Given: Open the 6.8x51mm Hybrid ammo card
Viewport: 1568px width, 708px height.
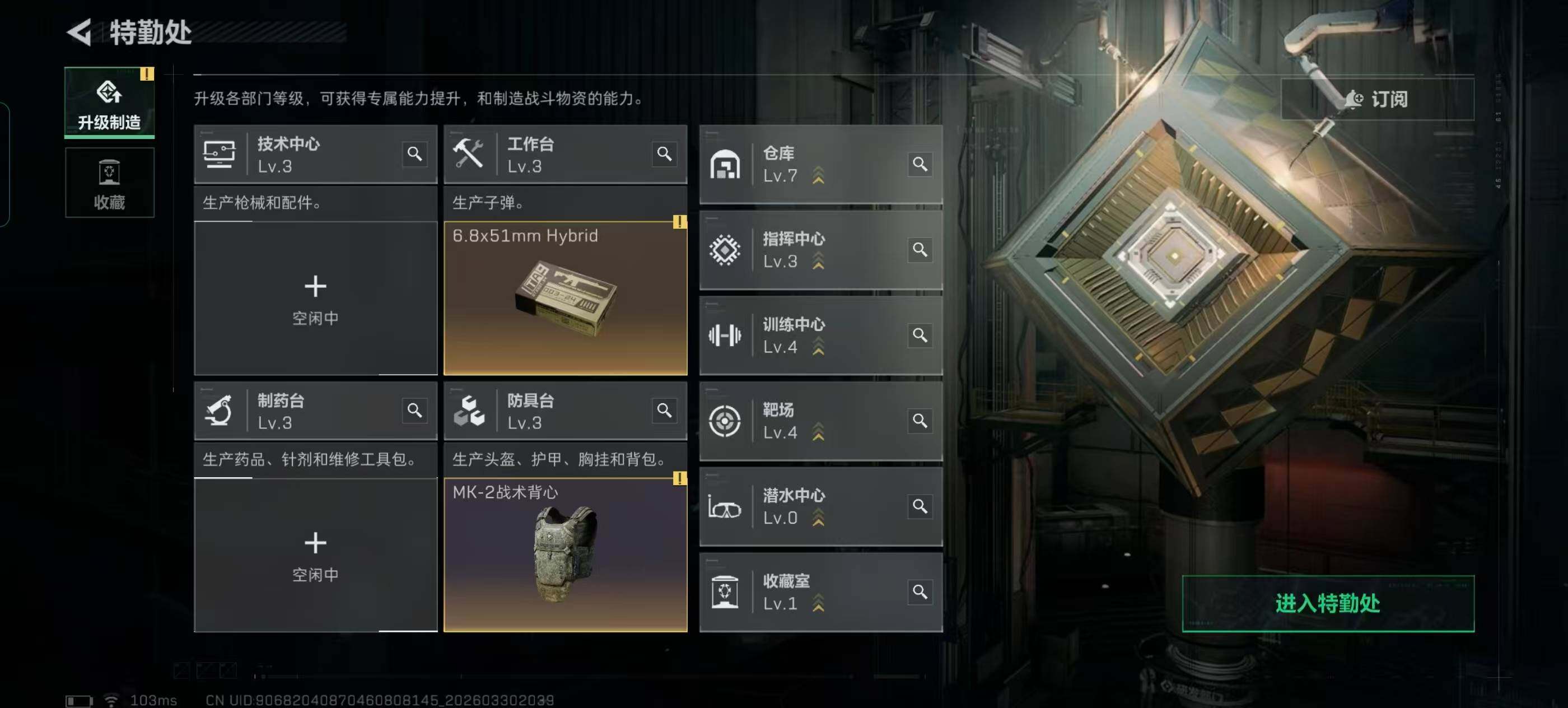Looking at the screenshot, I should pos(566,299).
